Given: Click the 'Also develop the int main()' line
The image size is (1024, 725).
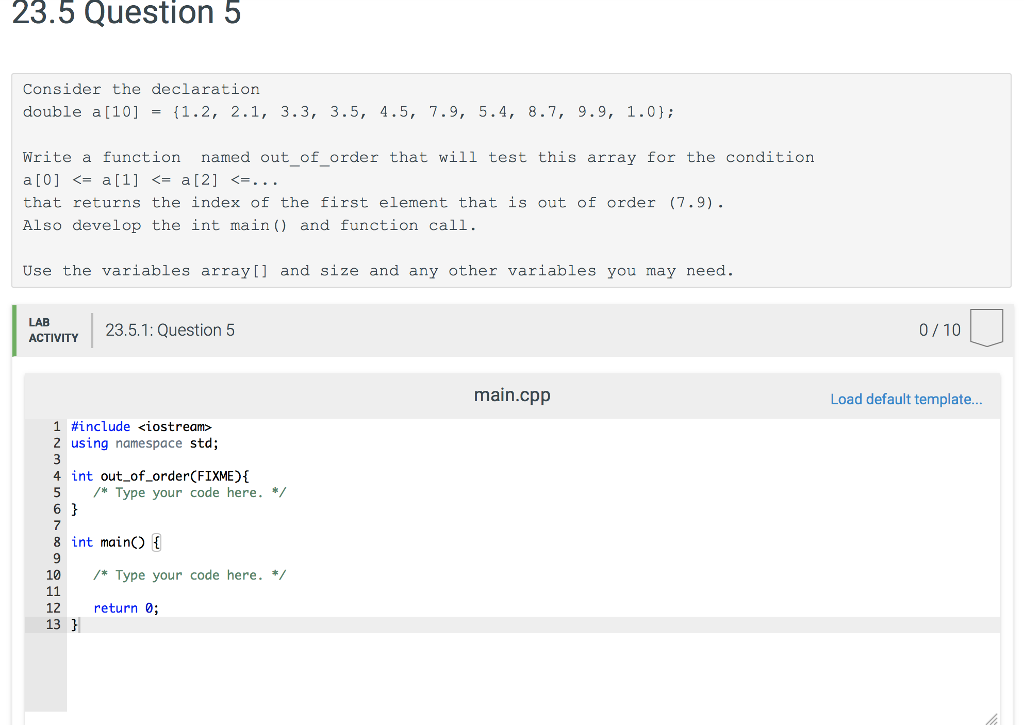Looking at the screenshot, I should pyautogui.click(x=249, y=225).
